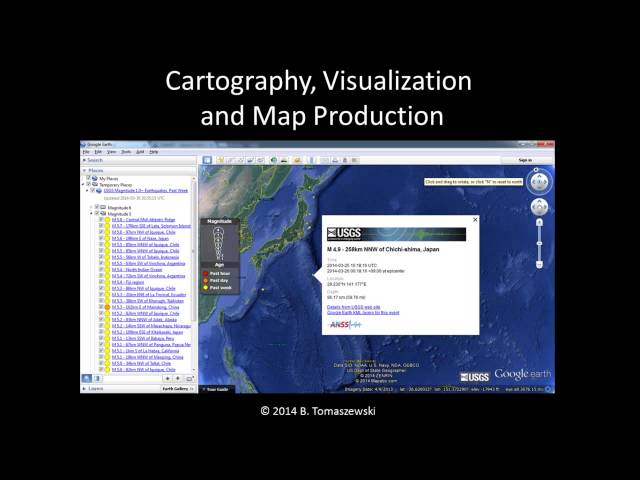The height and width of the screenshot is (480, 640).
Task: Click the Sign in button
Action: (x=525, y=160)
